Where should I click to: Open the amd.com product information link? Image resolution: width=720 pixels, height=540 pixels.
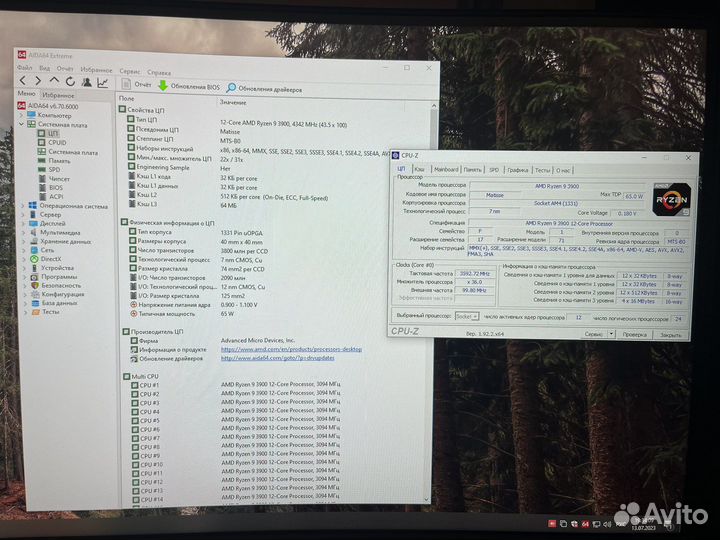(x=291, y=349)
